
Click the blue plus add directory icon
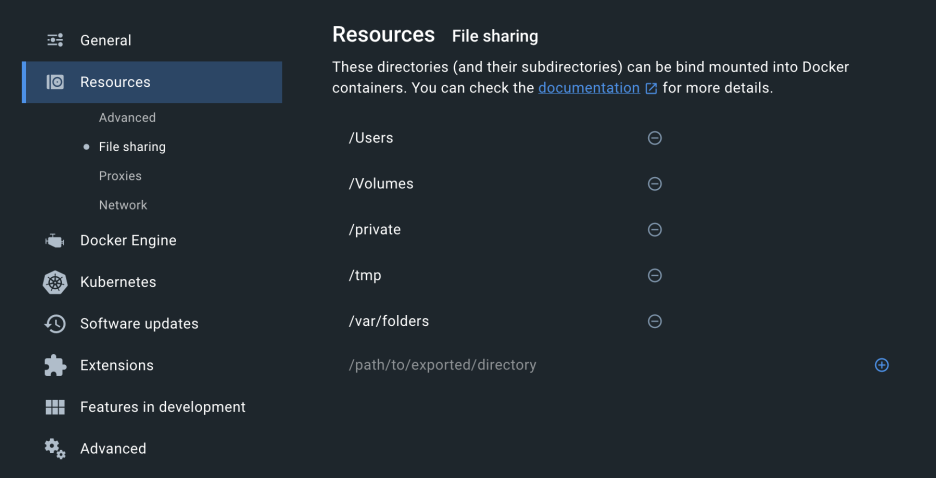pyautogui.click(x=882, y=365)
